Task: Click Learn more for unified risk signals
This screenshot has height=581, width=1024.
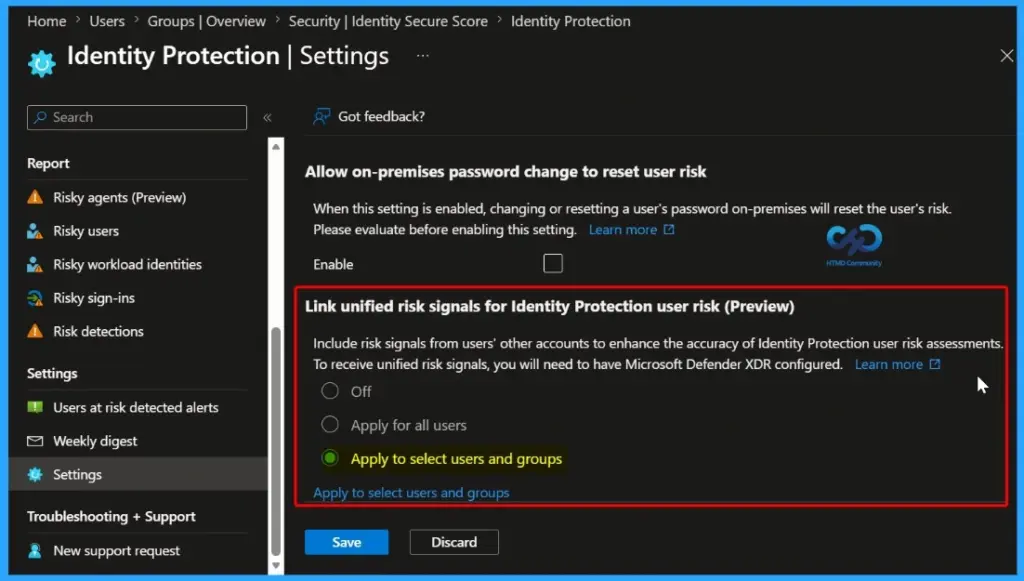Action: [888, 364]
